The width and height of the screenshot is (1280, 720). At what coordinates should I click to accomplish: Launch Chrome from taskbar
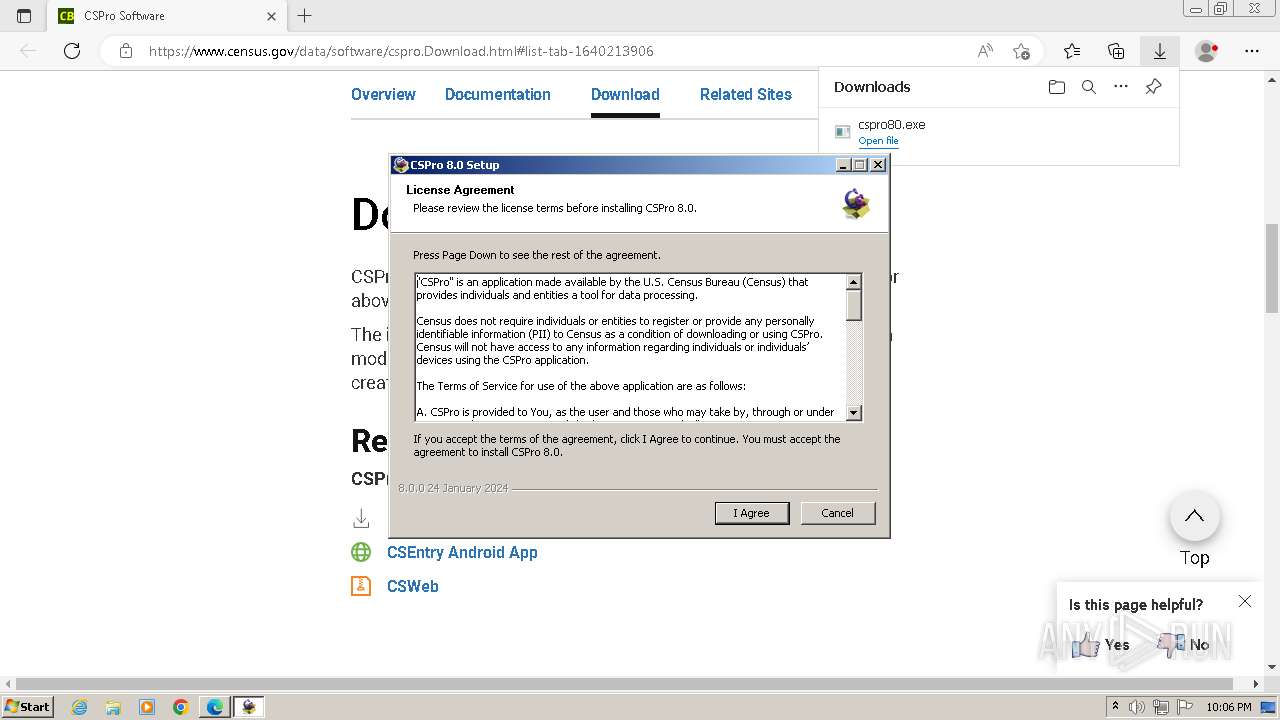tap(180, 707)
